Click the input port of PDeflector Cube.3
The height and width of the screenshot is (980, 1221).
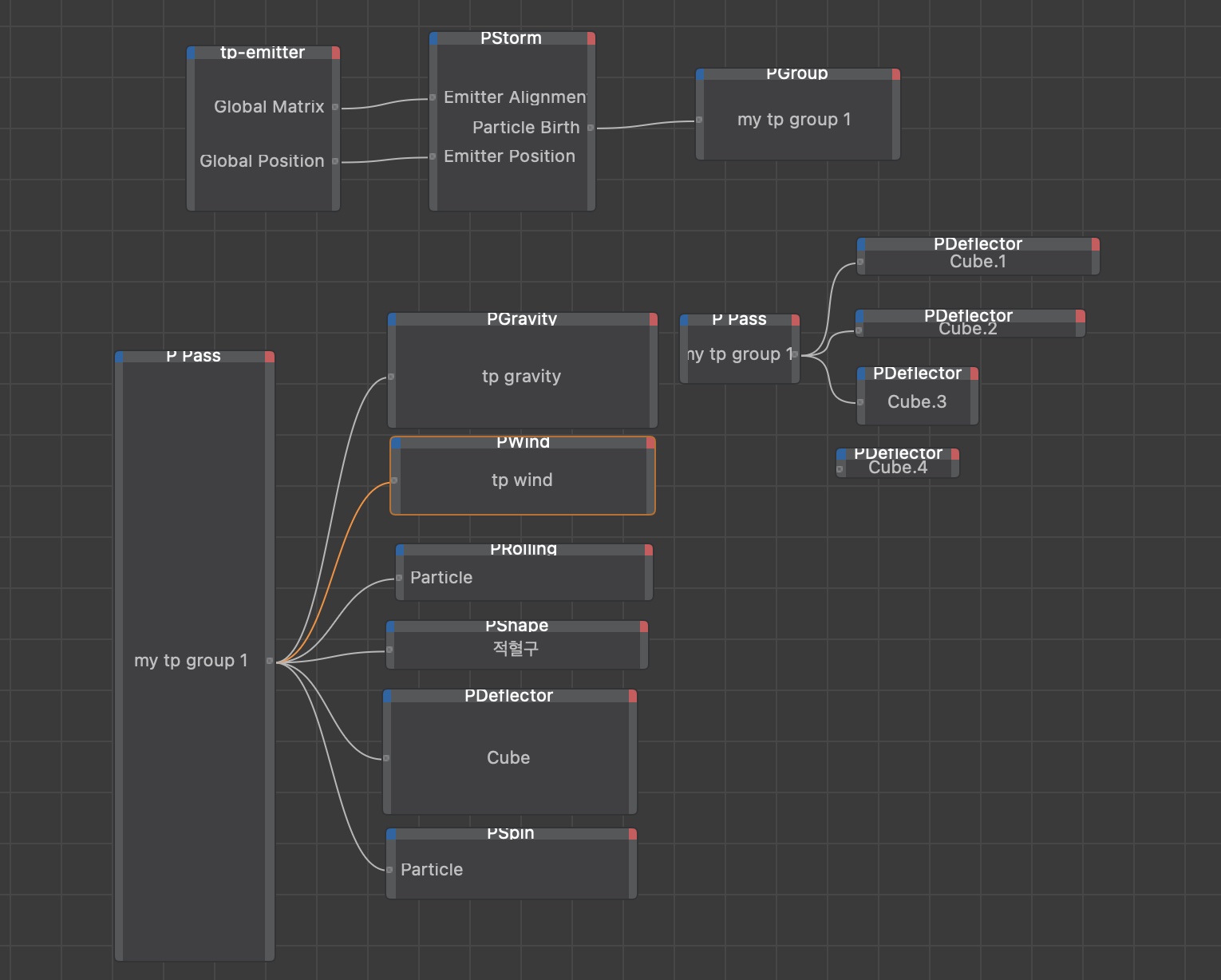pos(861,402)
